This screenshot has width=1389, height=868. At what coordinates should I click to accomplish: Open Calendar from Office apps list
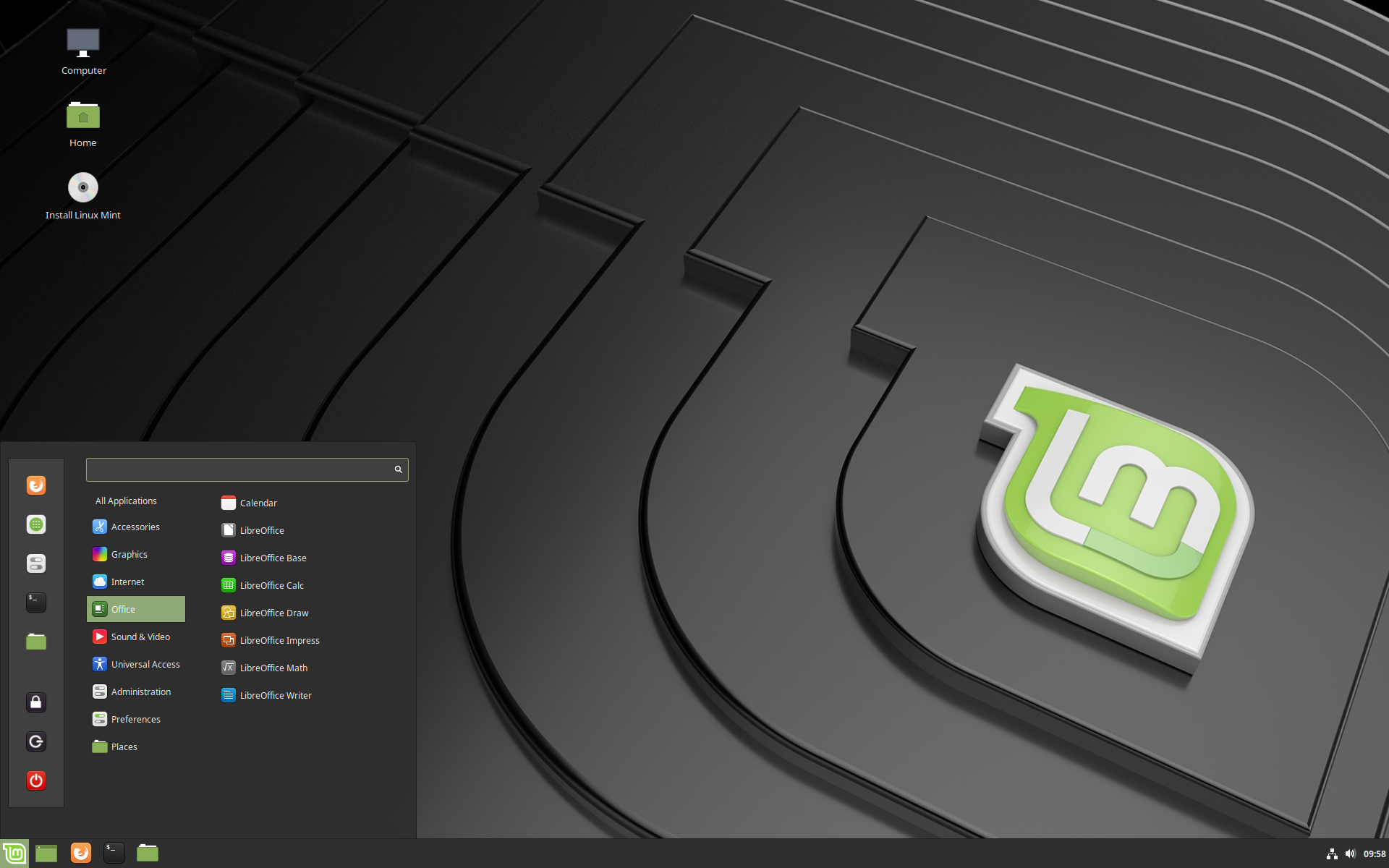(258, 502)
